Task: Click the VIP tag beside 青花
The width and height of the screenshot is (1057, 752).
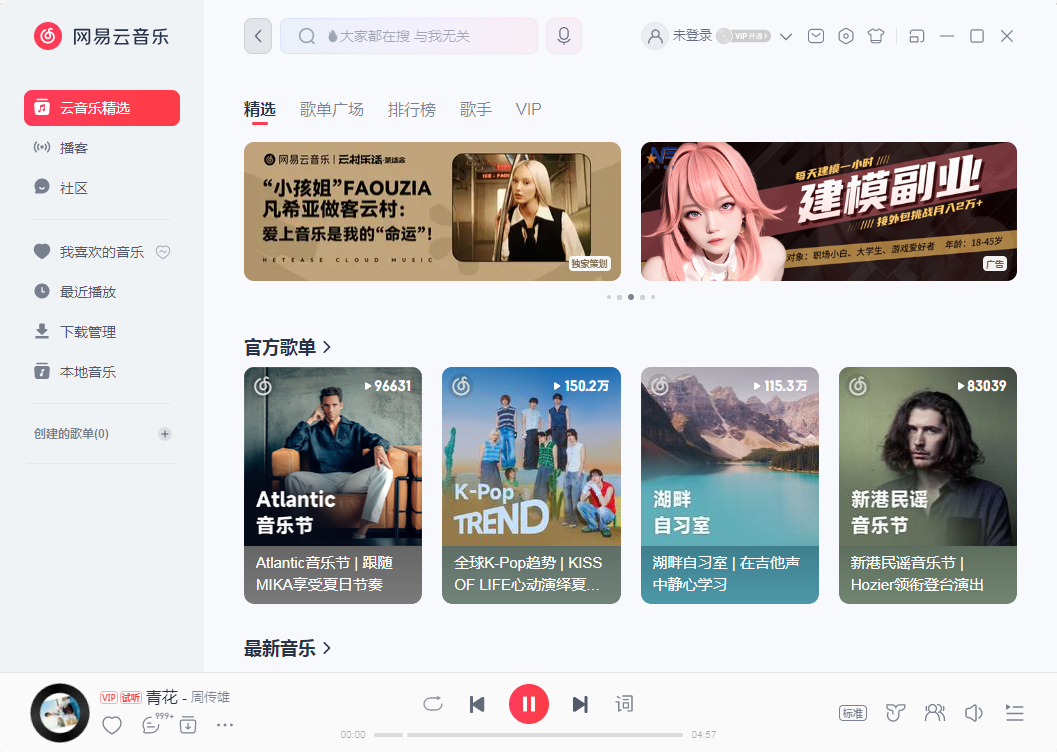Action: pyautogui.click(x=109, y=697)
